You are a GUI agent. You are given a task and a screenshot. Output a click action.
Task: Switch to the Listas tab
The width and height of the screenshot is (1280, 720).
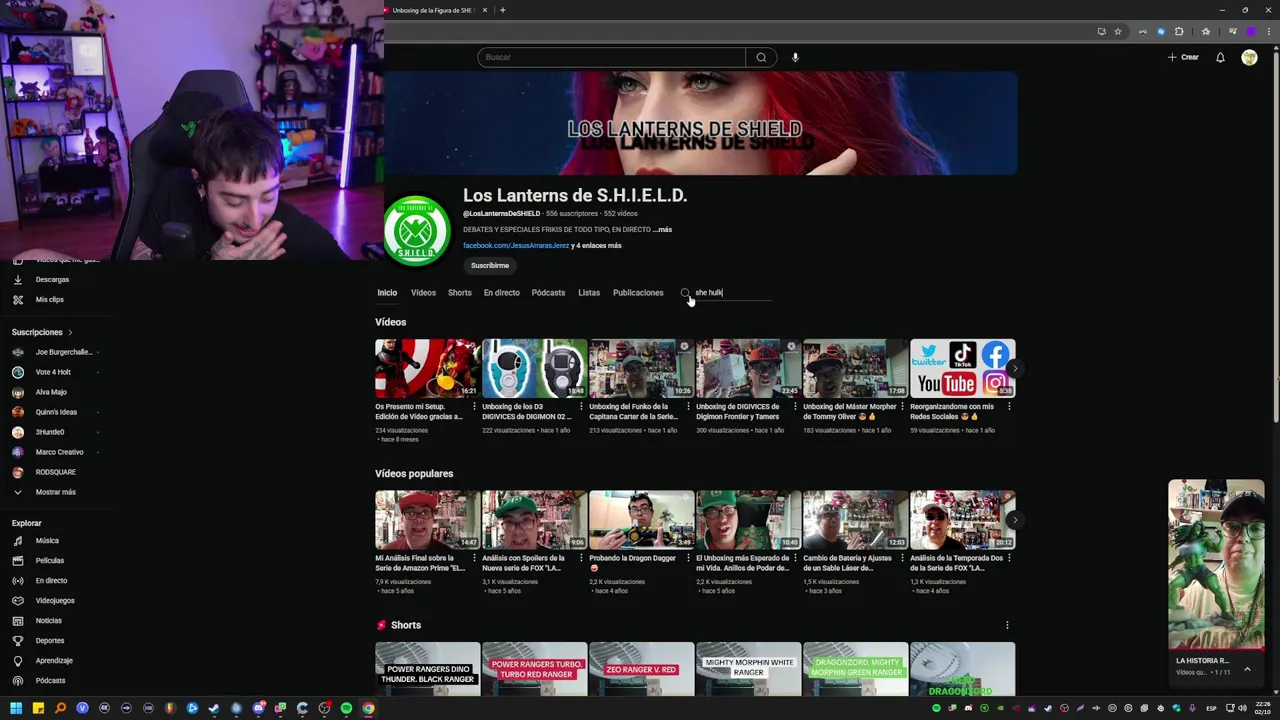[x=589, y=293]
